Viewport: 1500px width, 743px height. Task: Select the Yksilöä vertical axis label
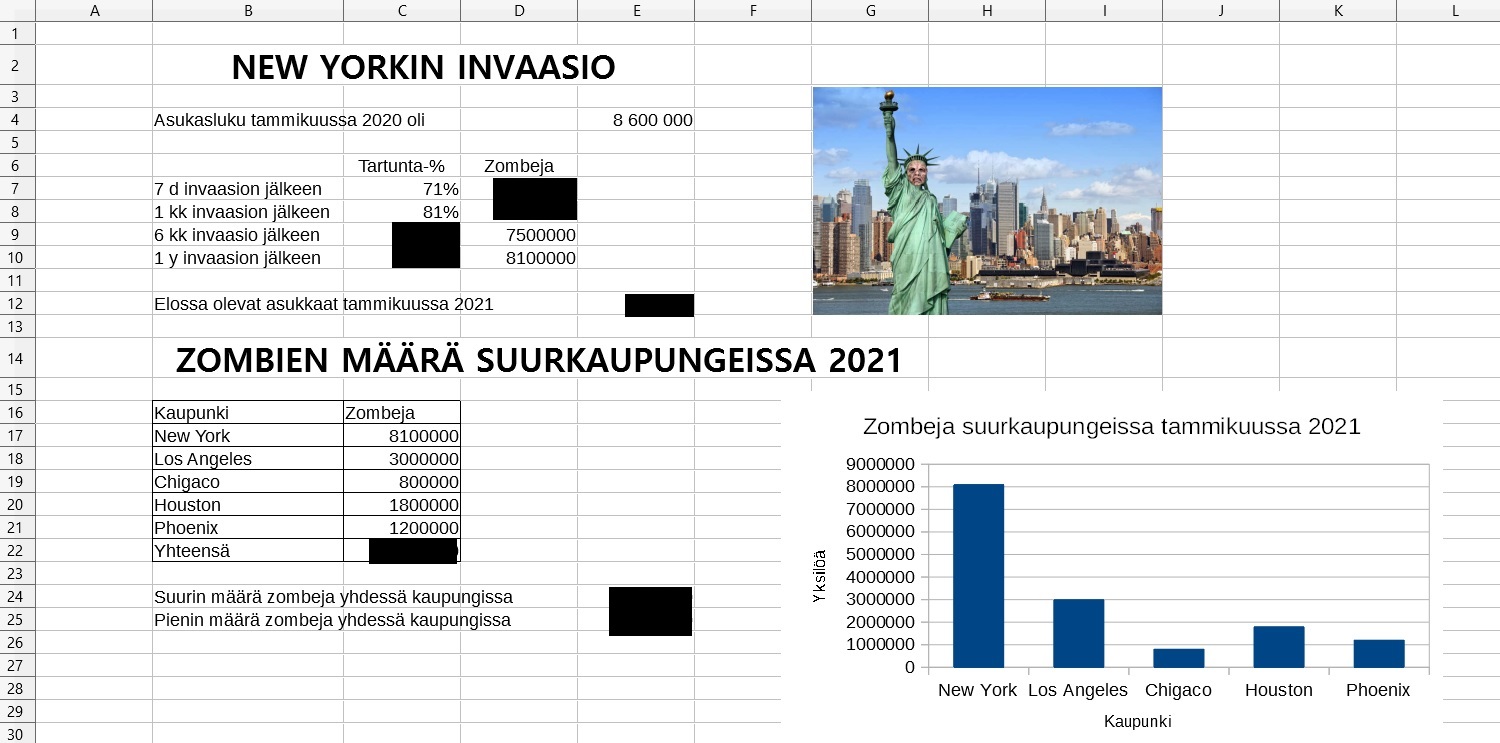pyautogui.click(x=820, y=576)
